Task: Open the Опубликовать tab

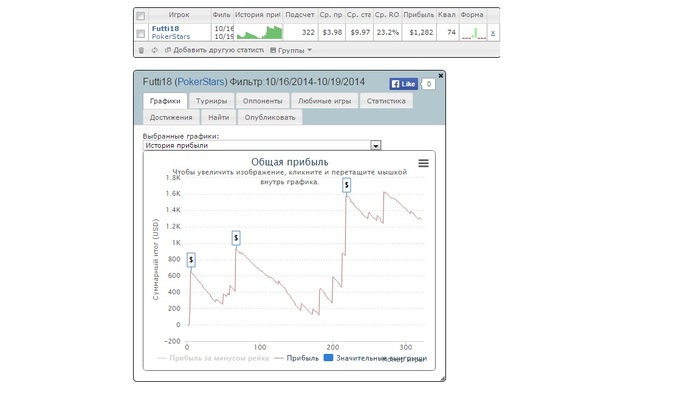Action: [270, 117]
